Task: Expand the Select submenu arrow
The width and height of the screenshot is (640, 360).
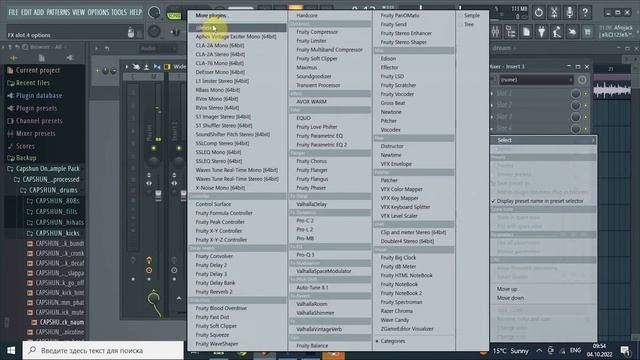Action: pyautogui.click(x=593, y=140)
